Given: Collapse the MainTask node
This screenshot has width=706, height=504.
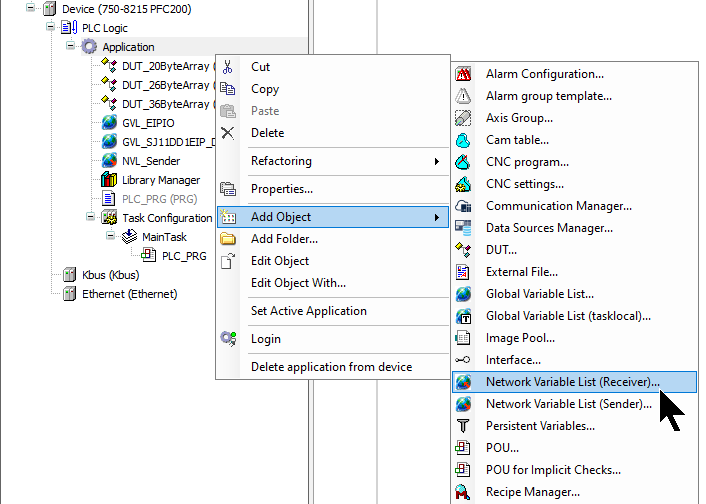Looking at the screenshot, I should point(110,236).
